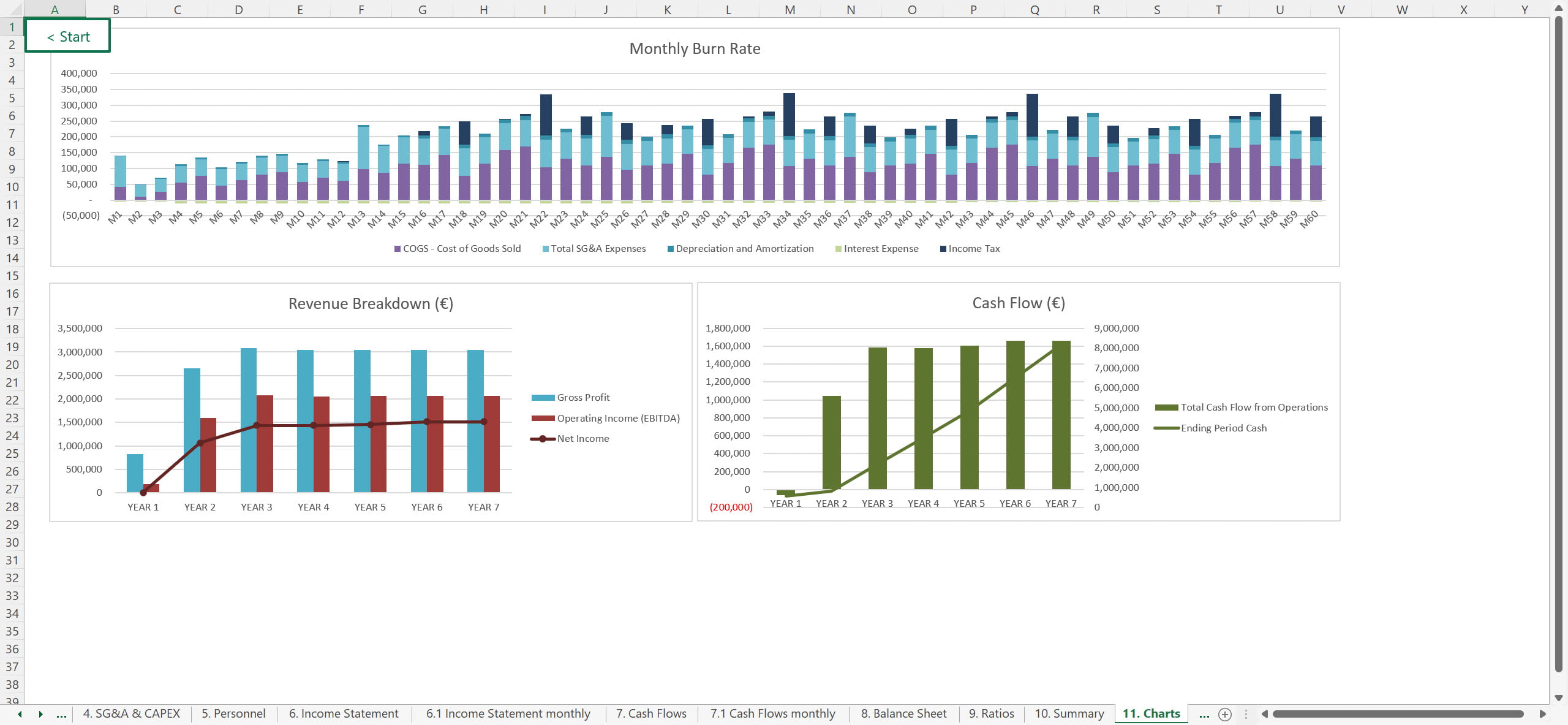Select the Monthly Burn Rate chart title
Screen dimensions: 1568x725
tap(695, 49)
